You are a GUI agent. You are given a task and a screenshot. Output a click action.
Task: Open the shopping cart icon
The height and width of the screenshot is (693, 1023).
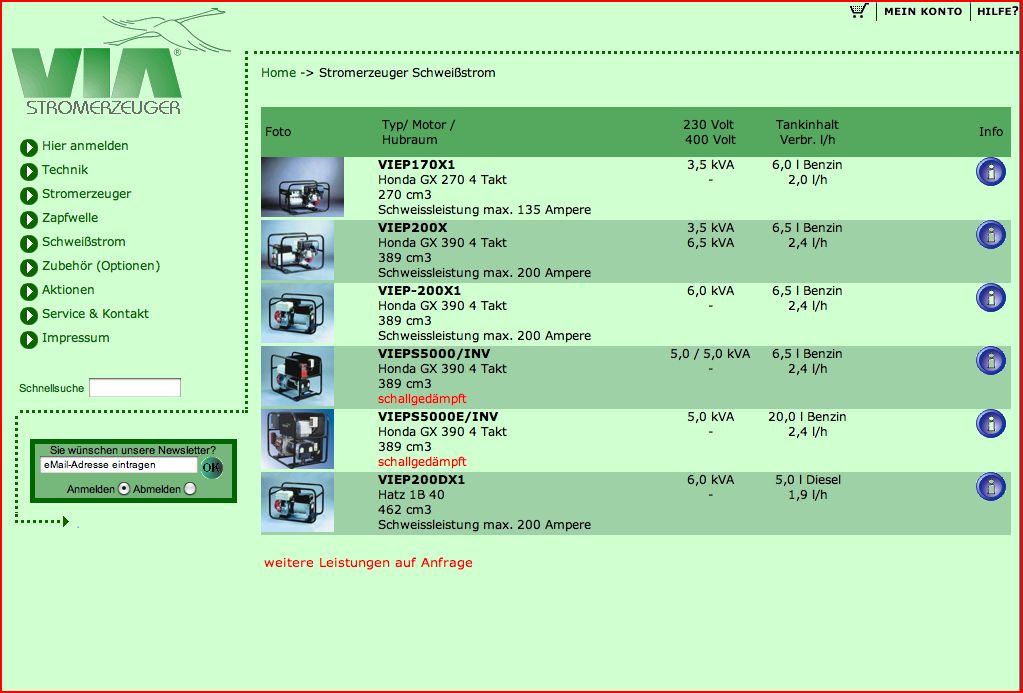859,10
